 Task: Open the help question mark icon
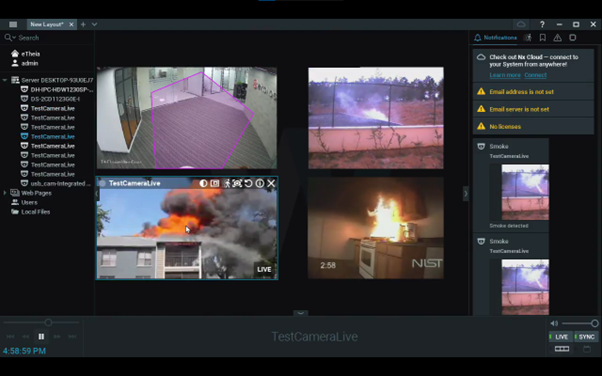point(542,24)
